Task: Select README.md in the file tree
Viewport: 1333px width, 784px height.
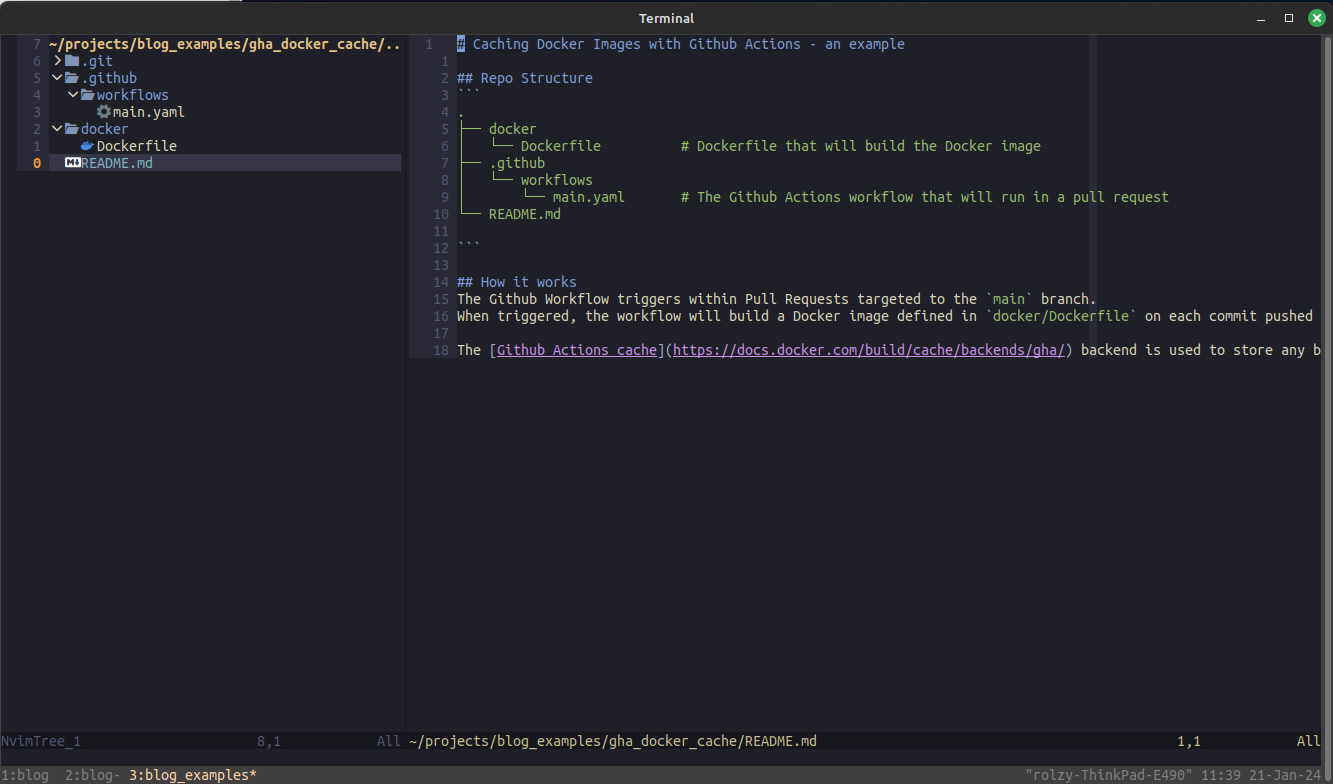Action: coord(117,162)
